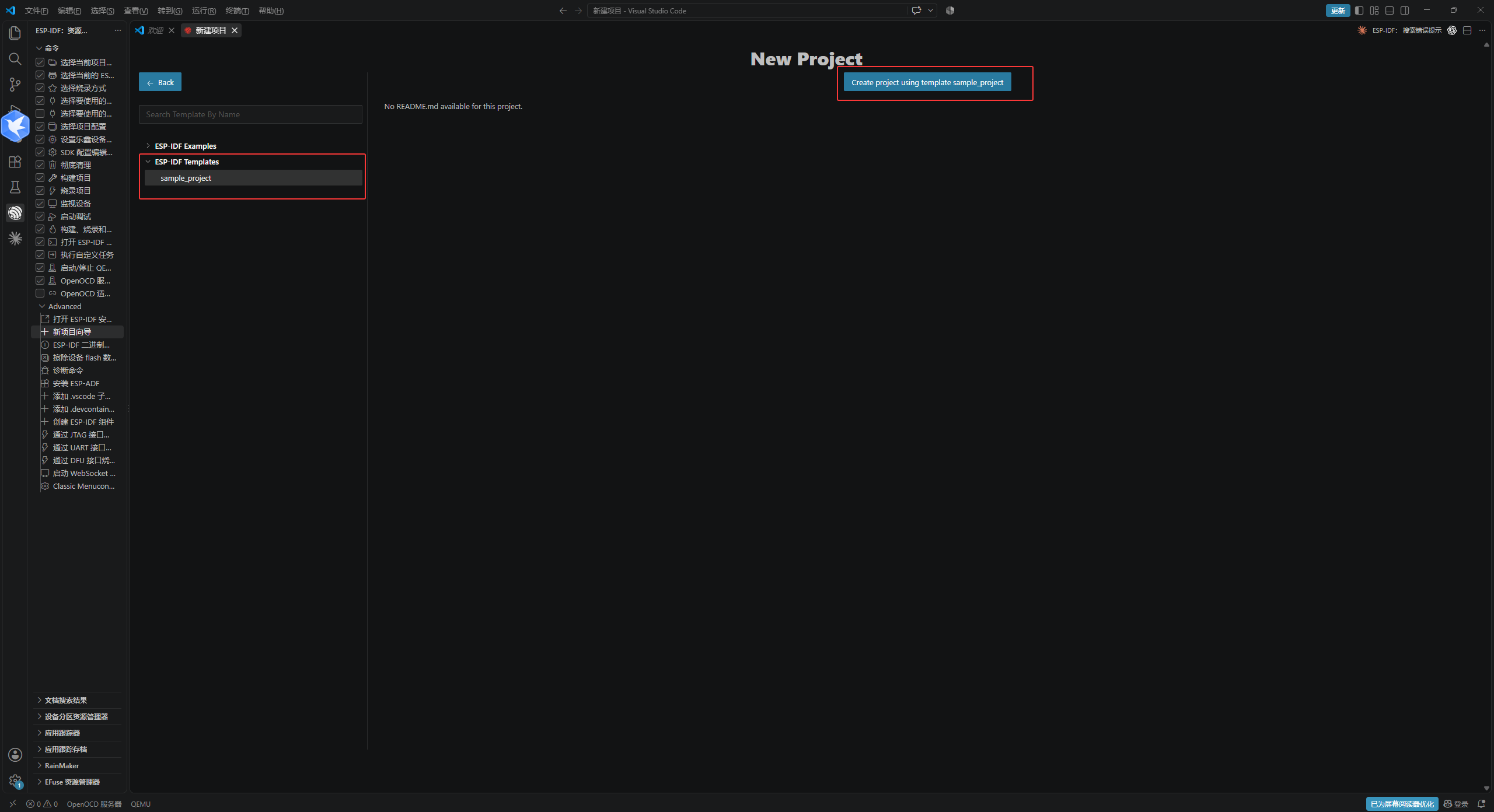This screenshot has height=812, width=1494.
Task: Open the Extensions view in the activity bar
Action: coord(15,162)
